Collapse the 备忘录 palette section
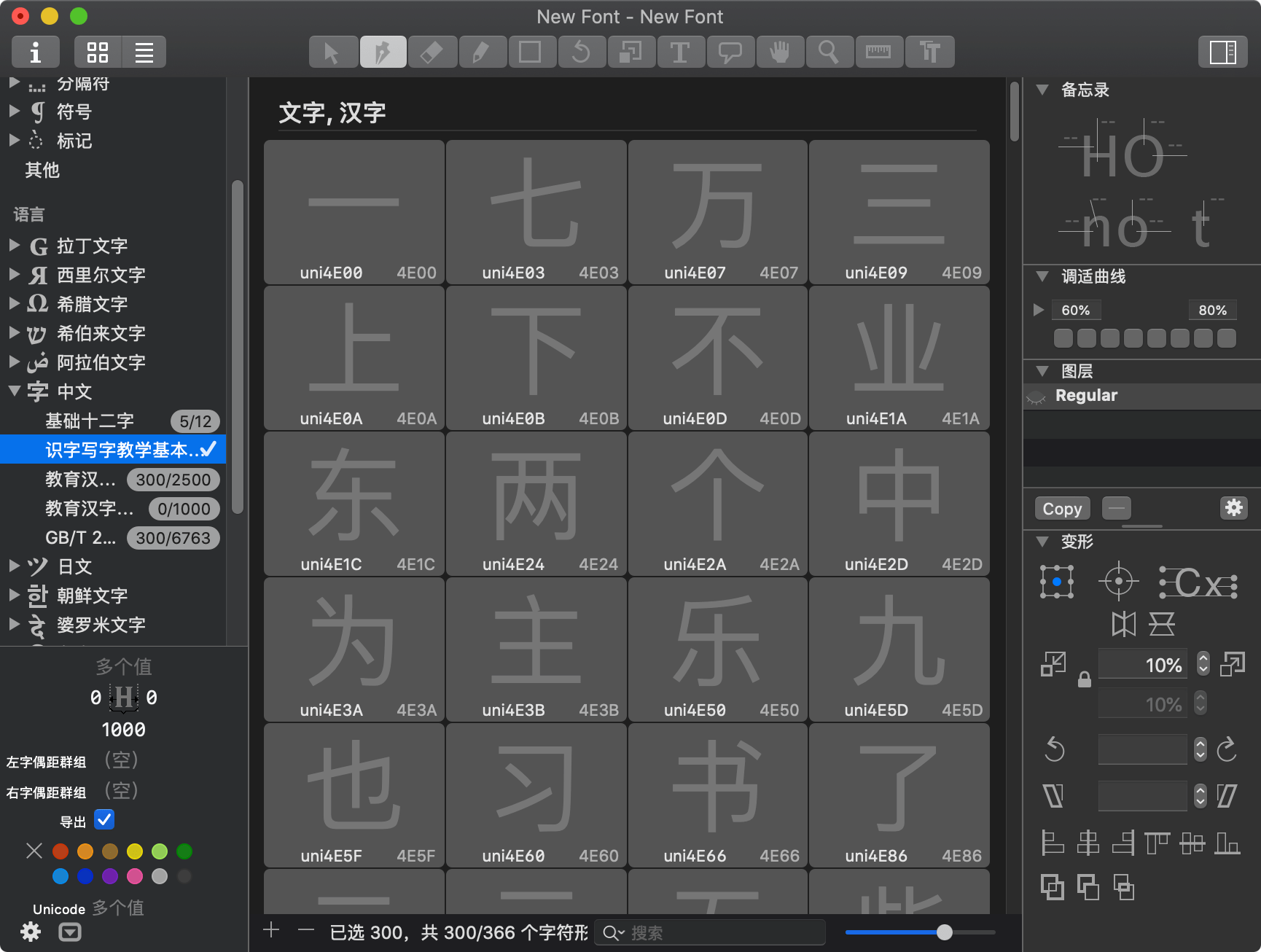 pos(1042,90)
